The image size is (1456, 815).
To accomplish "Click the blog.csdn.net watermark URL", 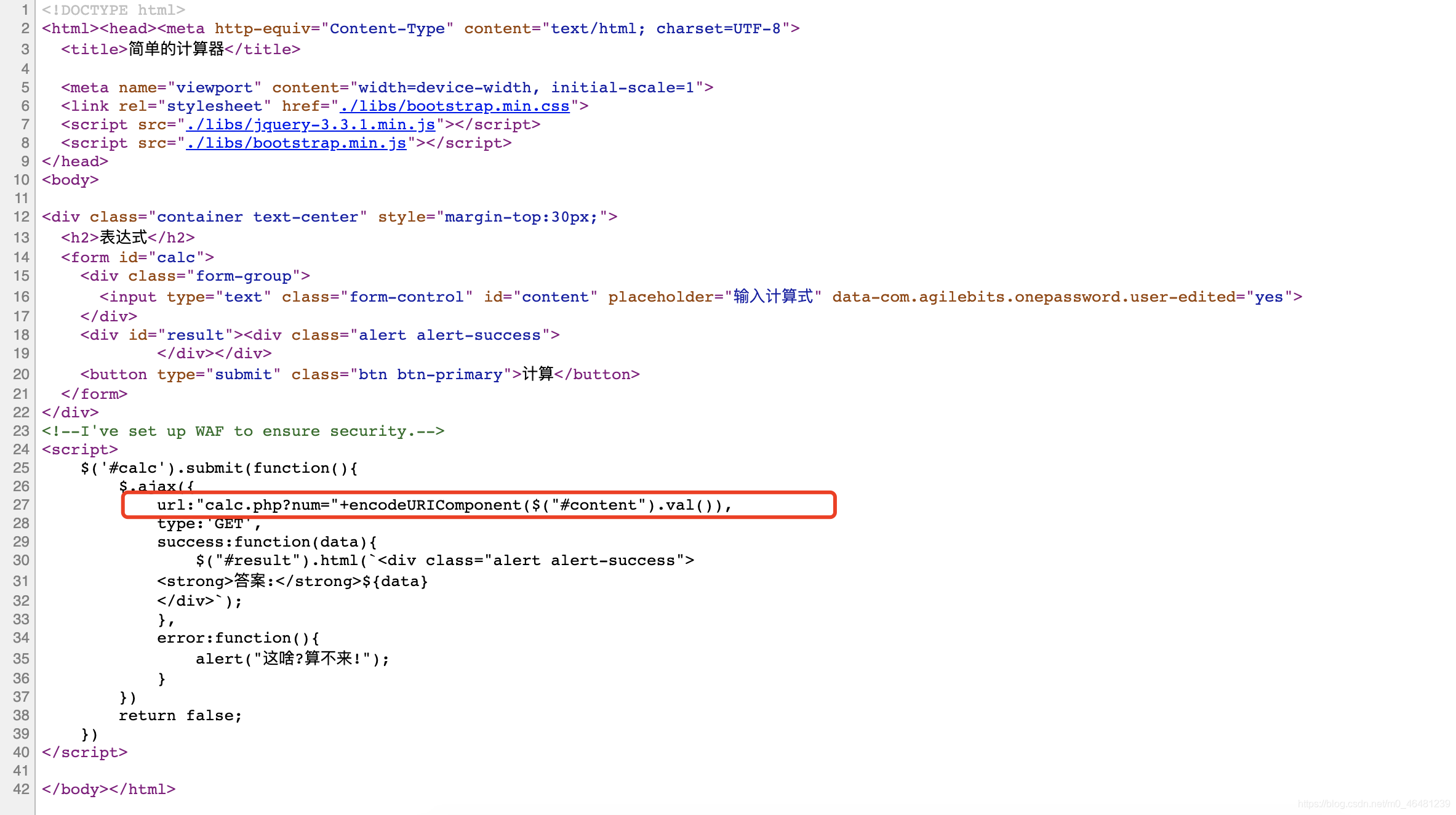I will (x=1374, y=803).
